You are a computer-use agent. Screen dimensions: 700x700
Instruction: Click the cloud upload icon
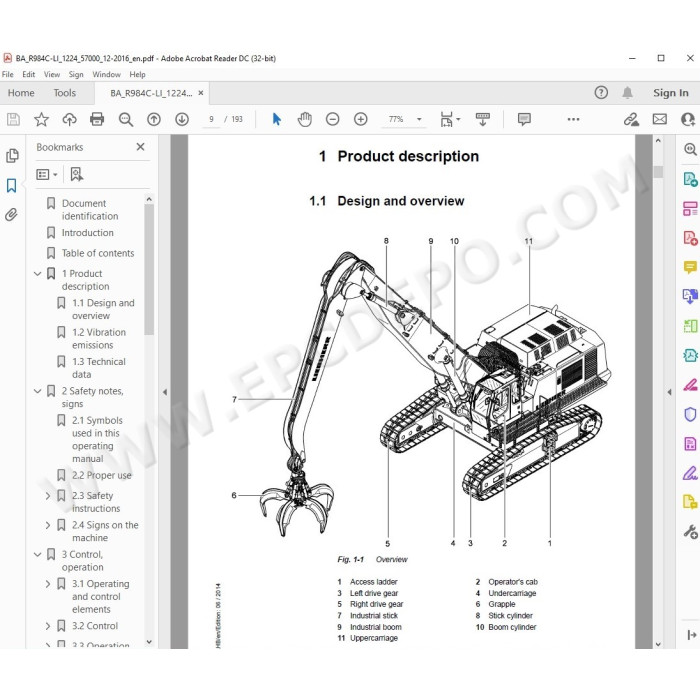[69, 119]
